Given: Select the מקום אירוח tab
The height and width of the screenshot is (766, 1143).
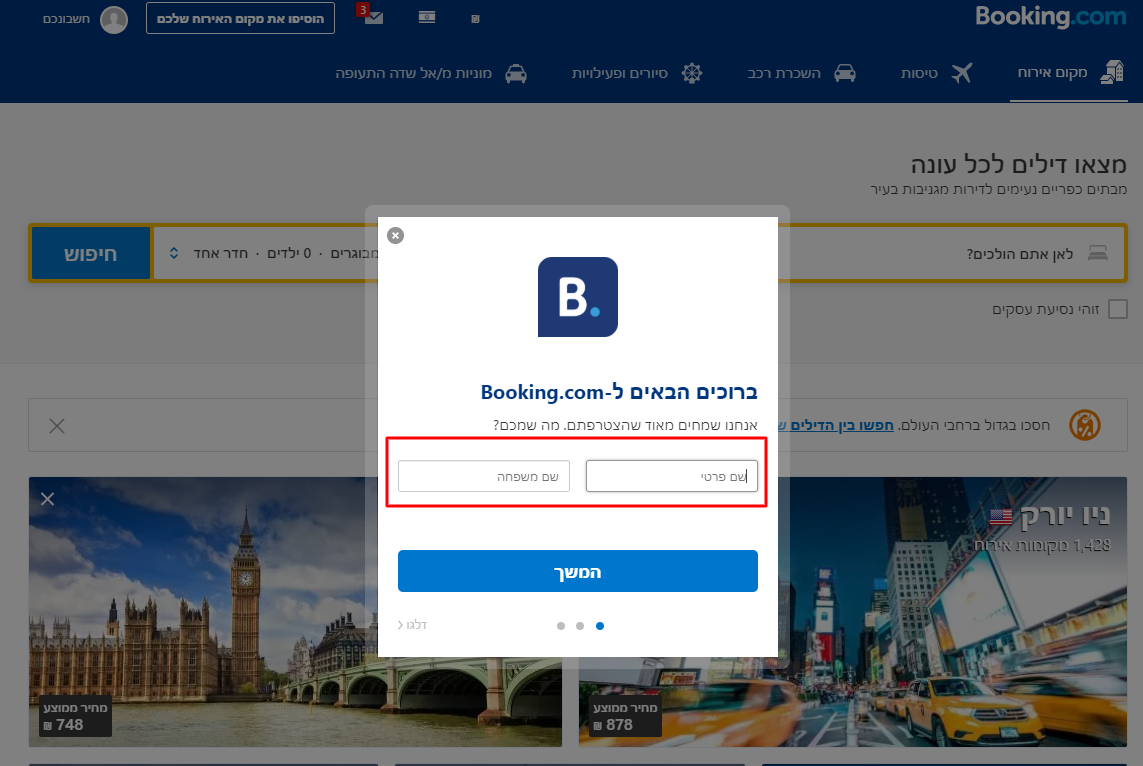Looking at the screenshot, I should 1069,72.
